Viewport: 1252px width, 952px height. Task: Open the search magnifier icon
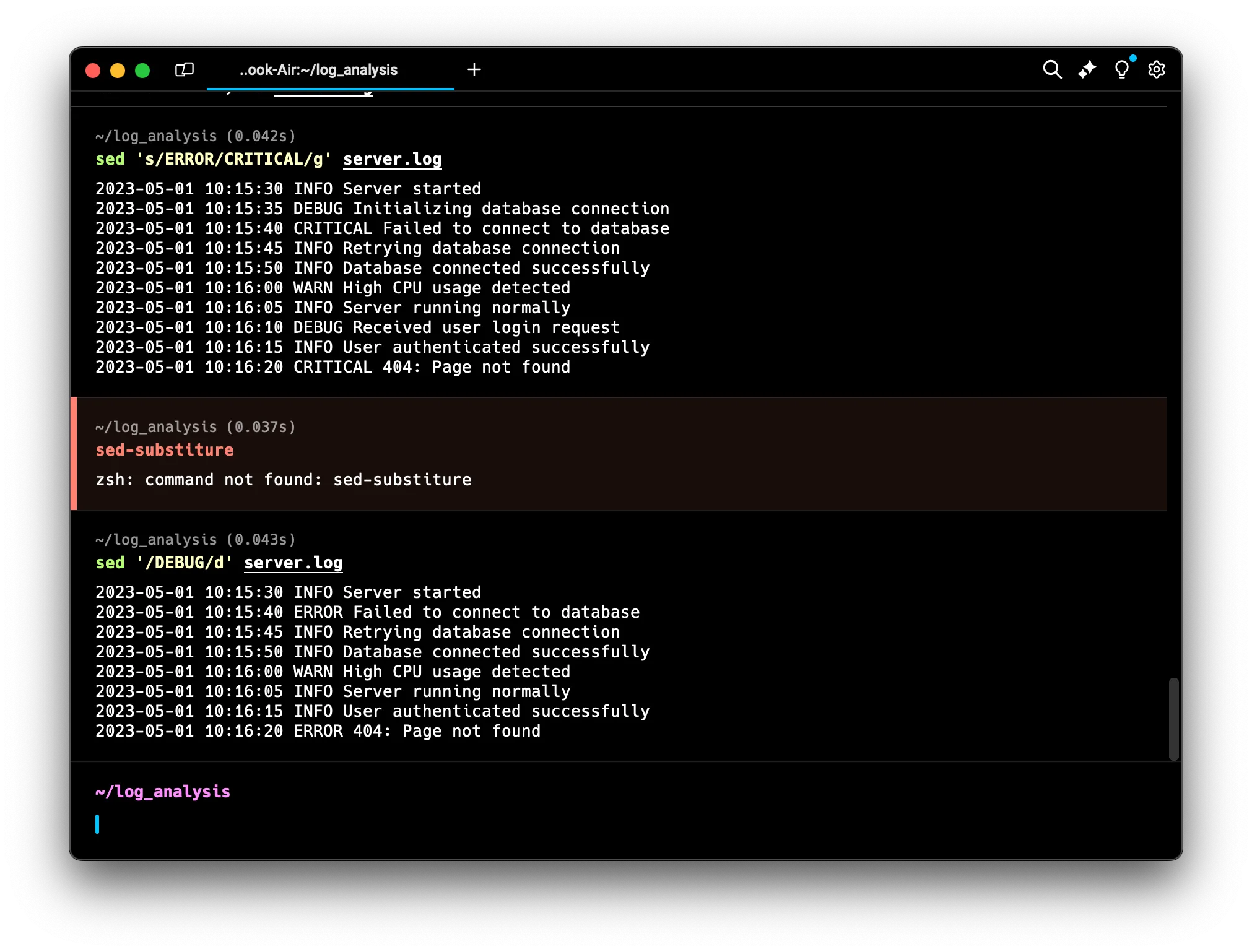1052,69
